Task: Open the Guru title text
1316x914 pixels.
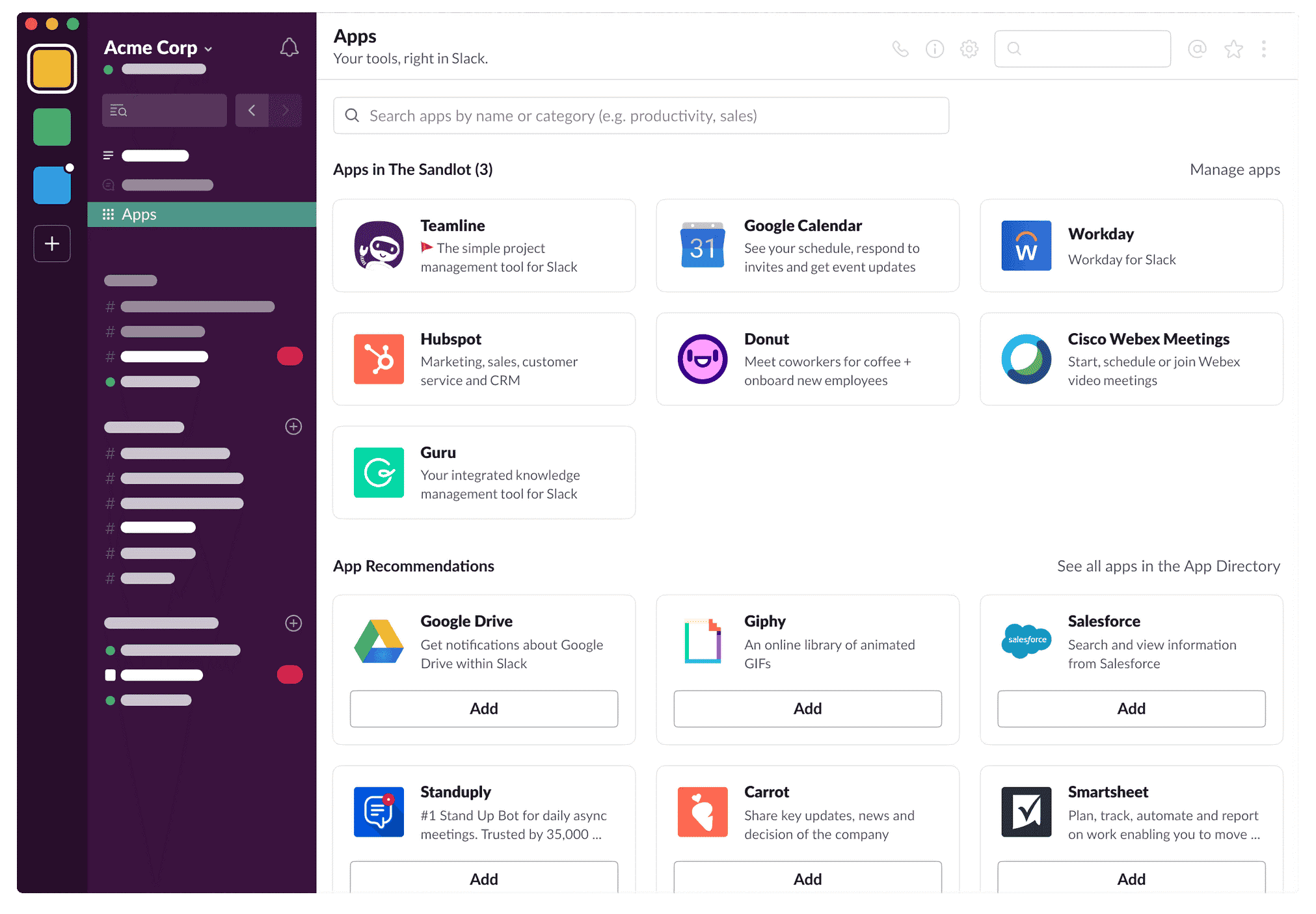Action: (x=438, y=452)
